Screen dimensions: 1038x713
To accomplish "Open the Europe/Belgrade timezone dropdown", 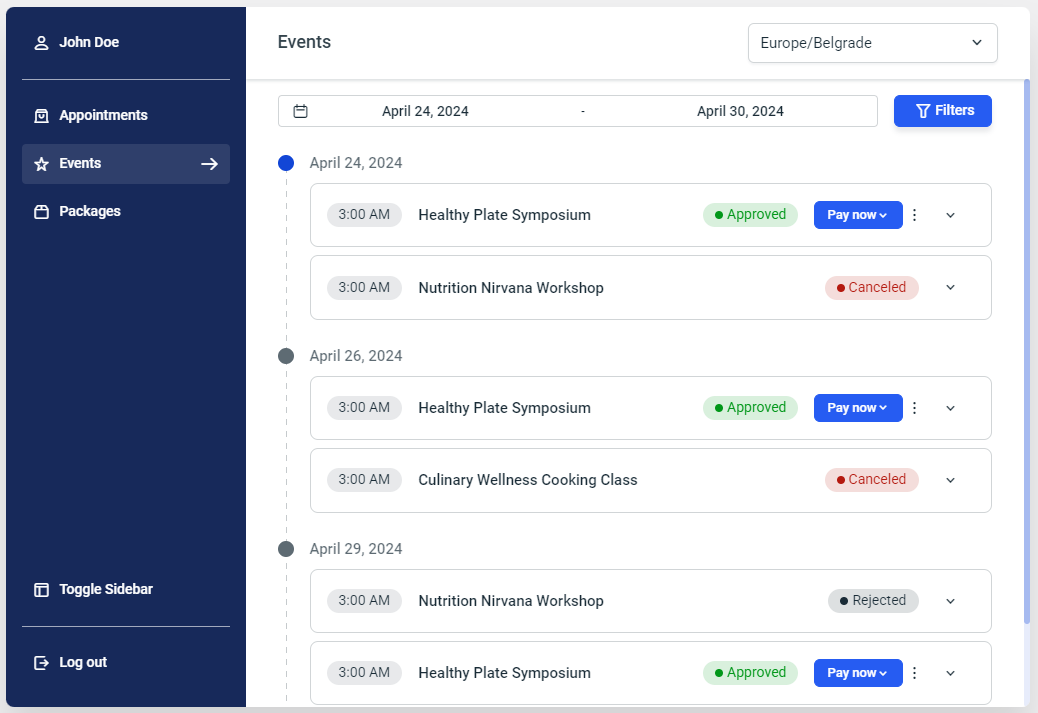I will pos(871,43).
